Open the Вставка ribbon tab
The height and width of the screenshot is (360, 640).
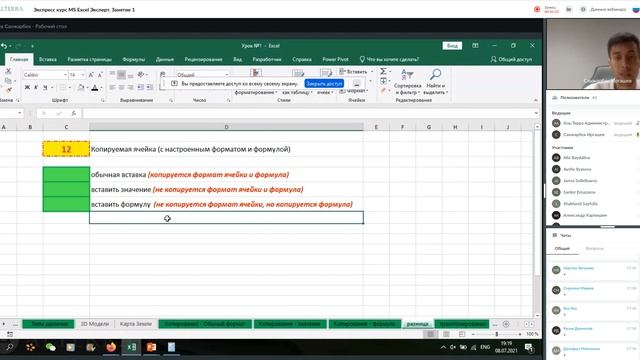(48, 59)
